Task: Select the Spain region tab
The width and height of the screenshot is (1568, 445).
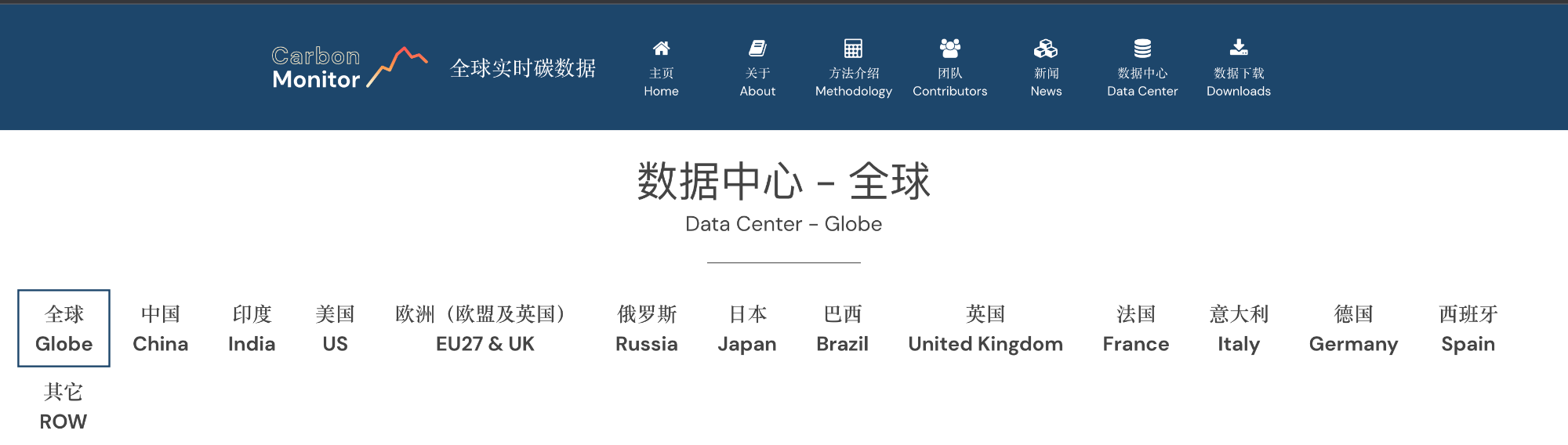Action: tap(1468, 328)
